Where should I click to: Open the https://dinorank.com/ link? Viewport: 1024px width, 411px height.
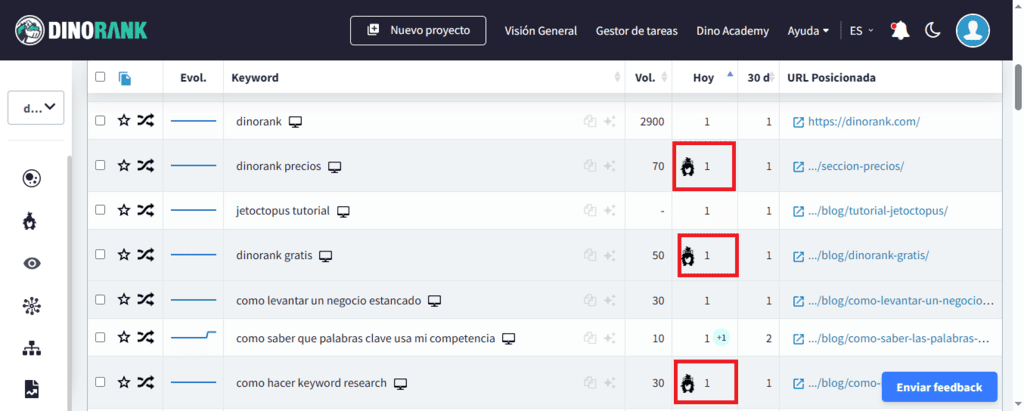pos(864,122)
